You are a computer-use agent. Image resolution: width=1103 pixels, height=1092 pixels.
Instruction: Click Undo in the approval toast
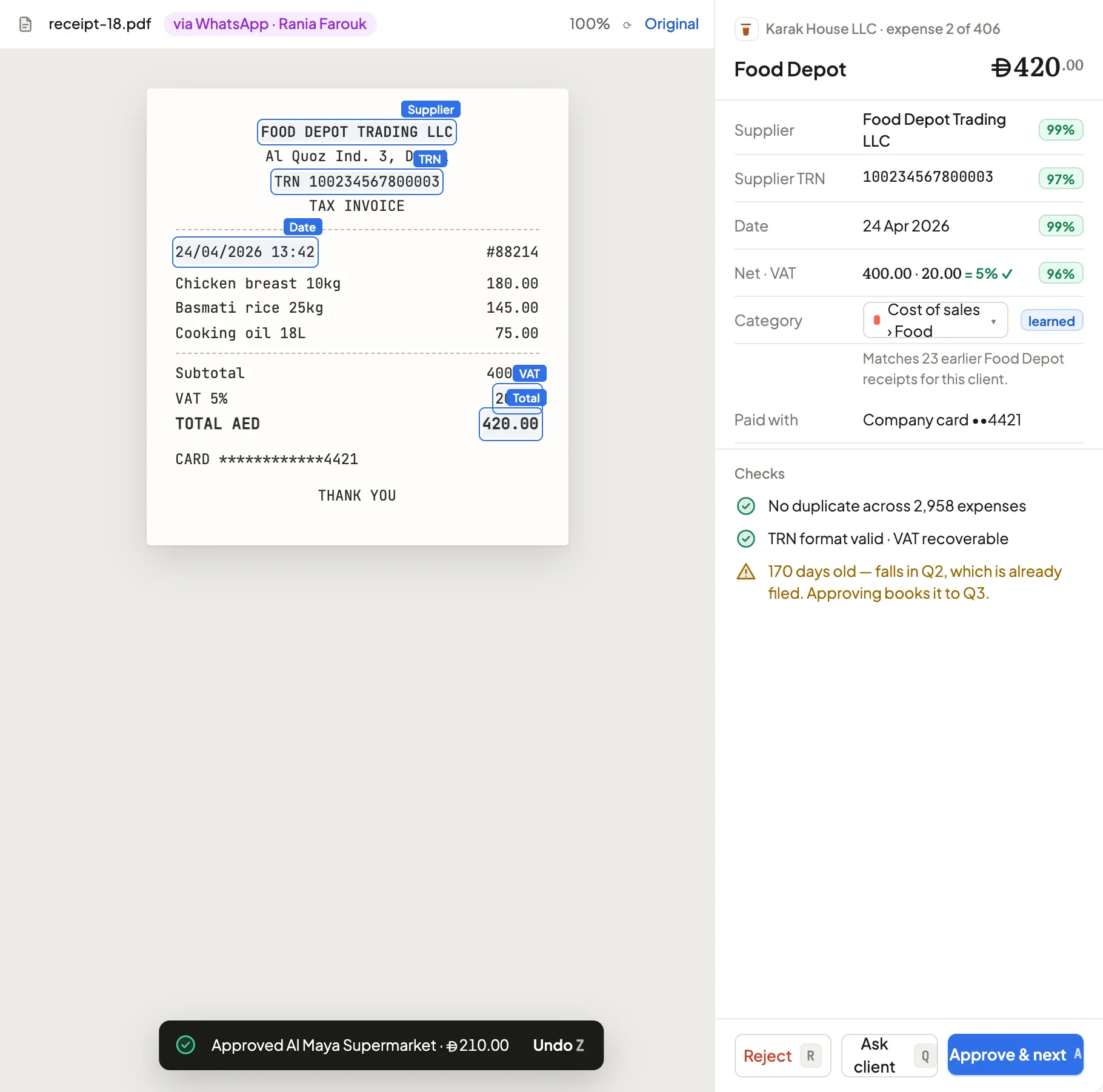(x=558, y=1045)
